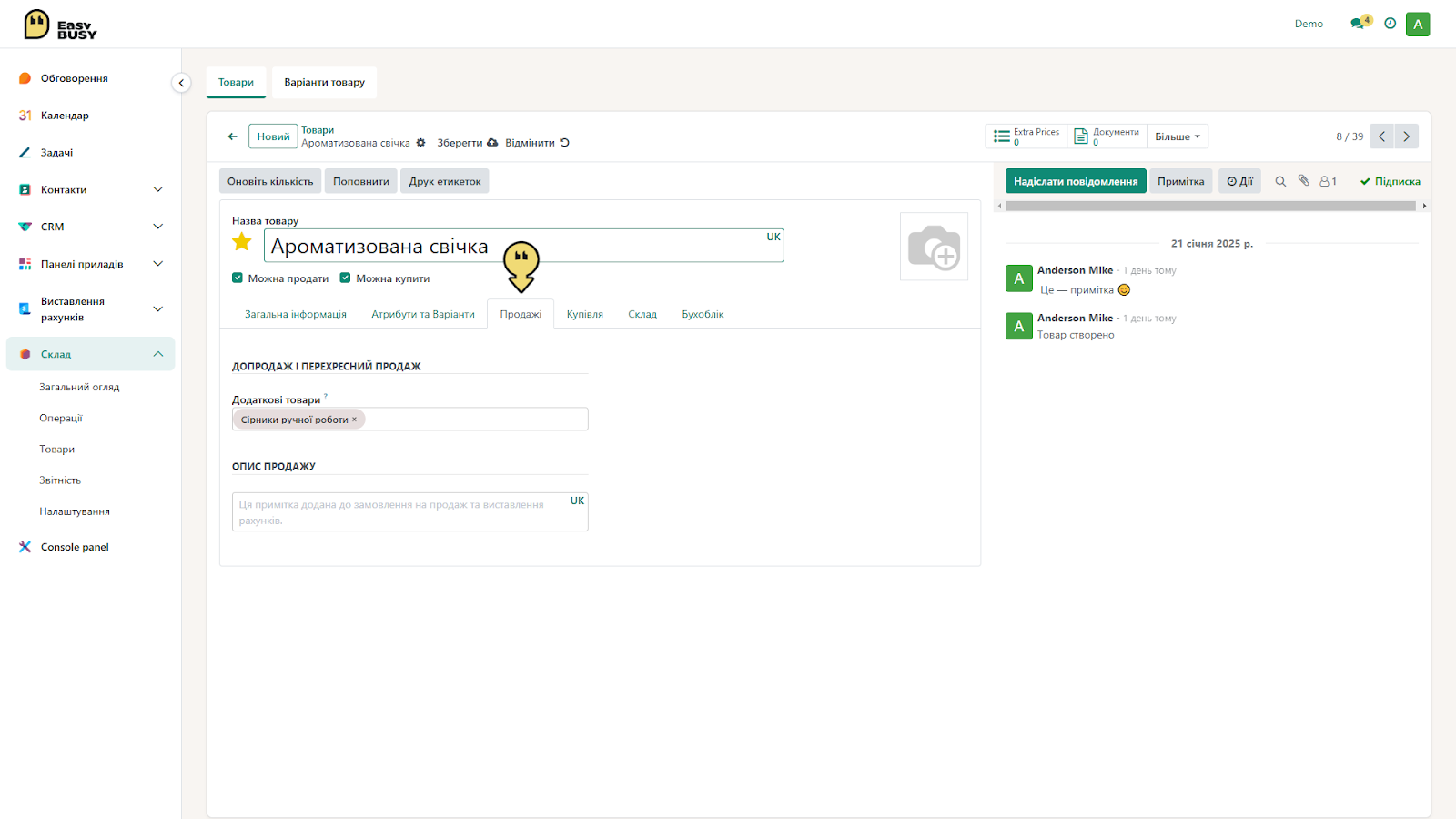The height and width of the screenshot is (819, 1456).
Task: Attach files with the paperclip icon
Action: click(x=1303, y=181)
